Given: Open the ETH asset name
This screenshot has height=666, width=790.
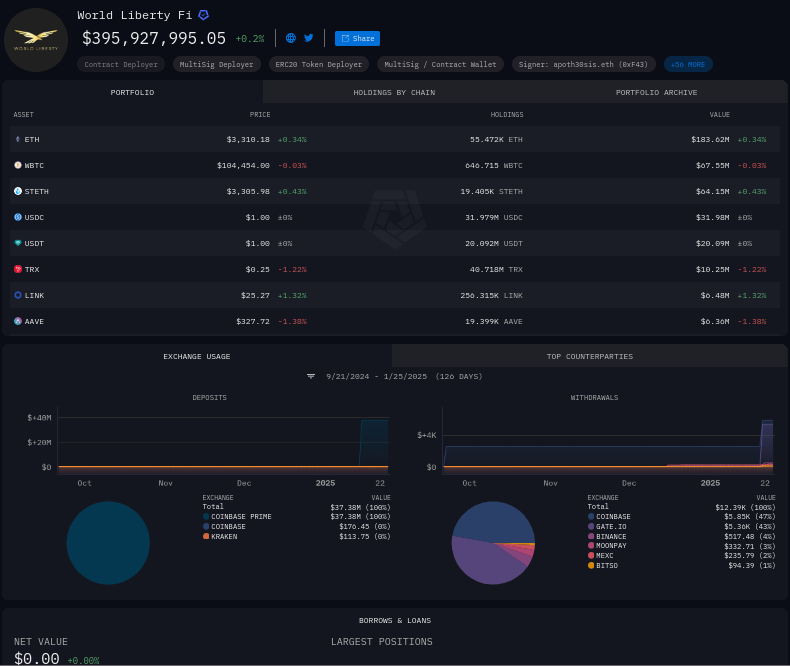Looking at the screenshot, I should point(32,140).
